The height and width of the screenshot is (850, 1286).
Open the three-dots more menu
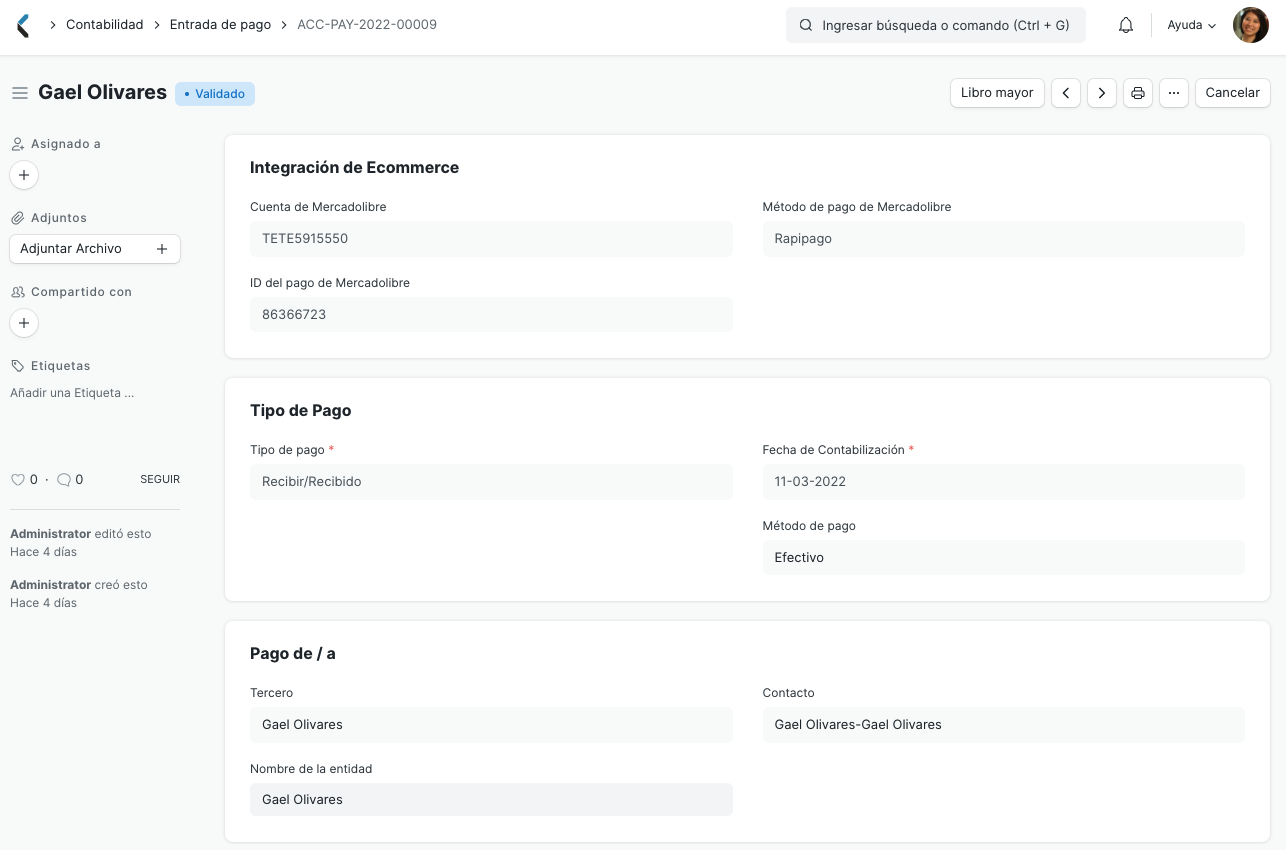pos(1174,93)
